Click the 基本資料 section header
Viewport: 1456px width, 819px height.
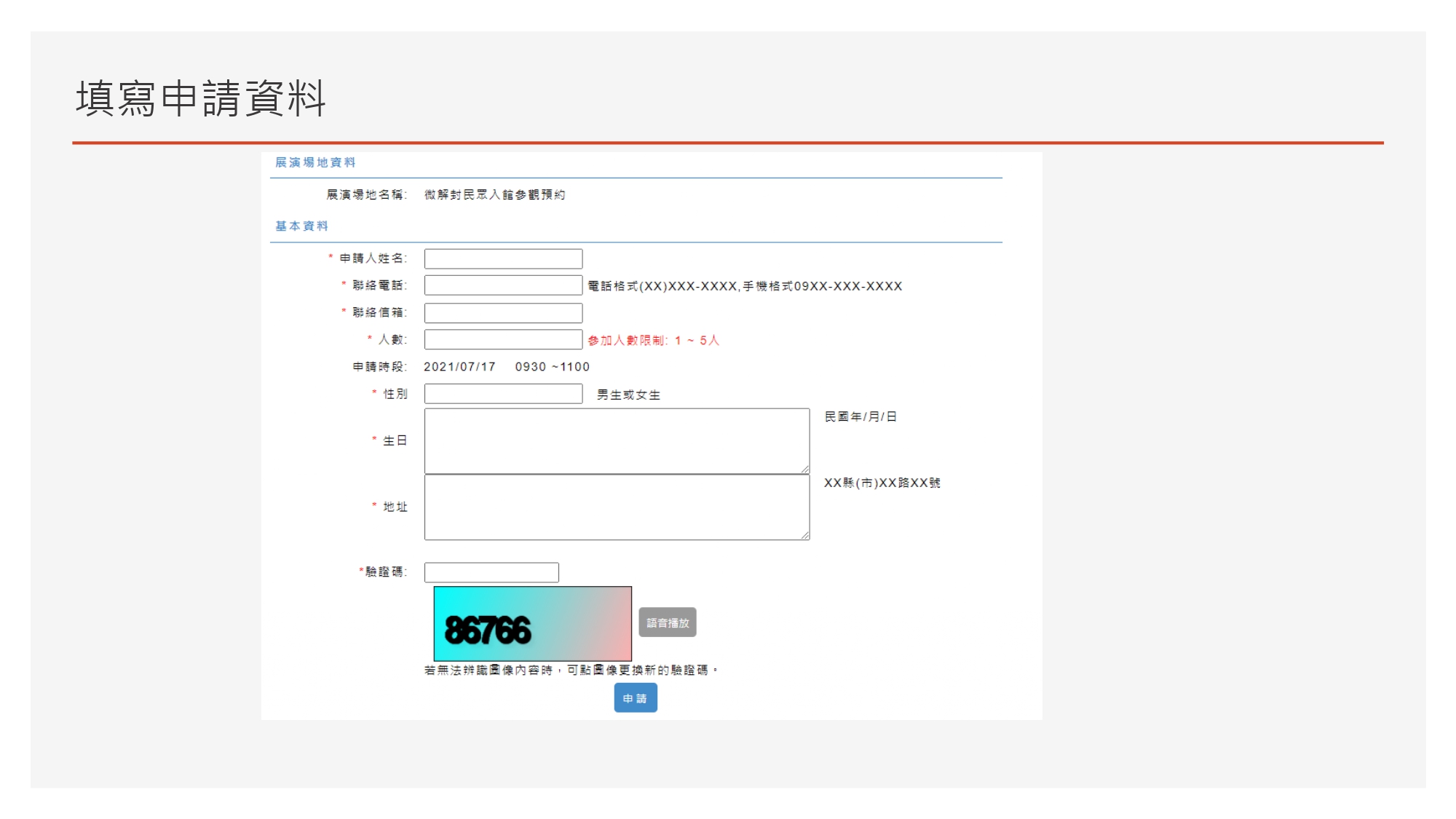pos(301,226)
